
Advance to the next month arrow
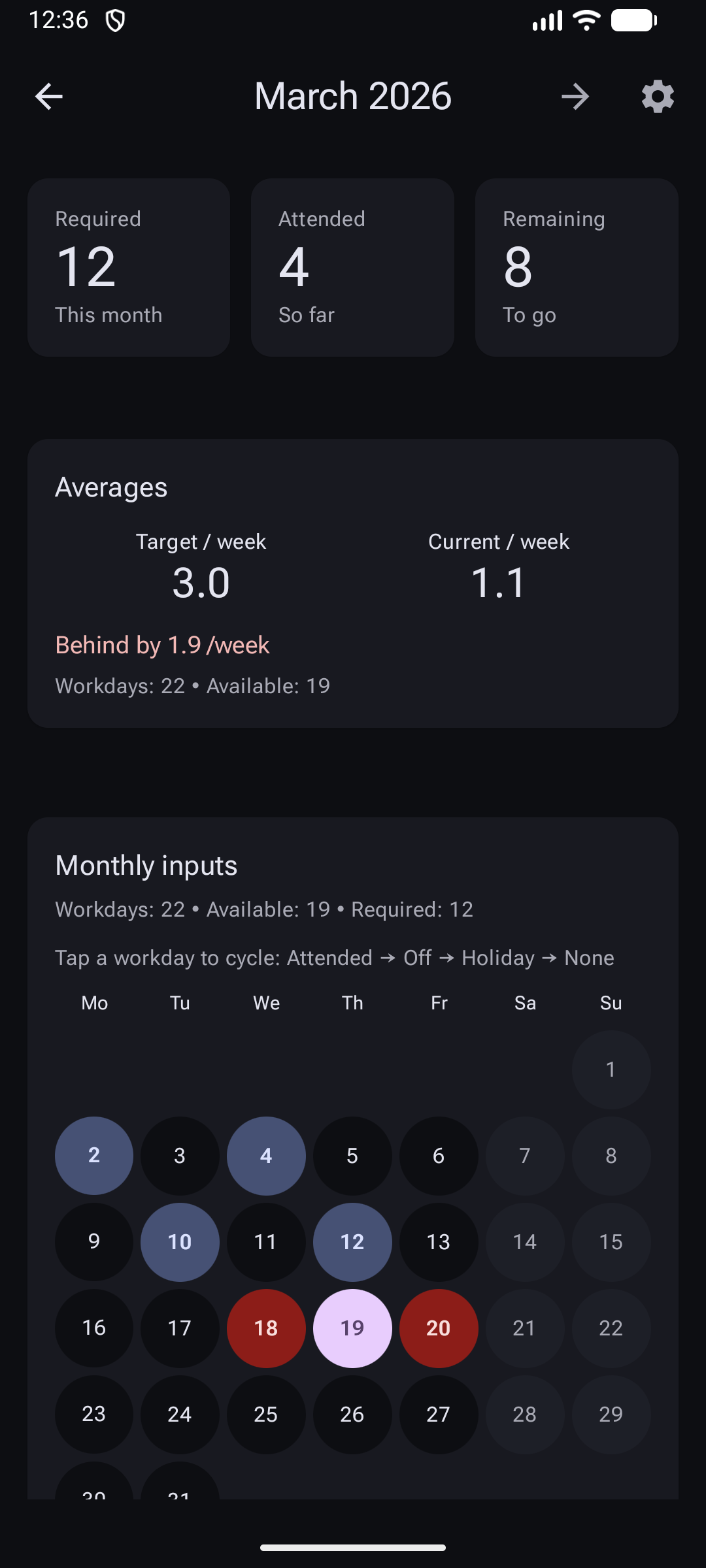point(575,97)
